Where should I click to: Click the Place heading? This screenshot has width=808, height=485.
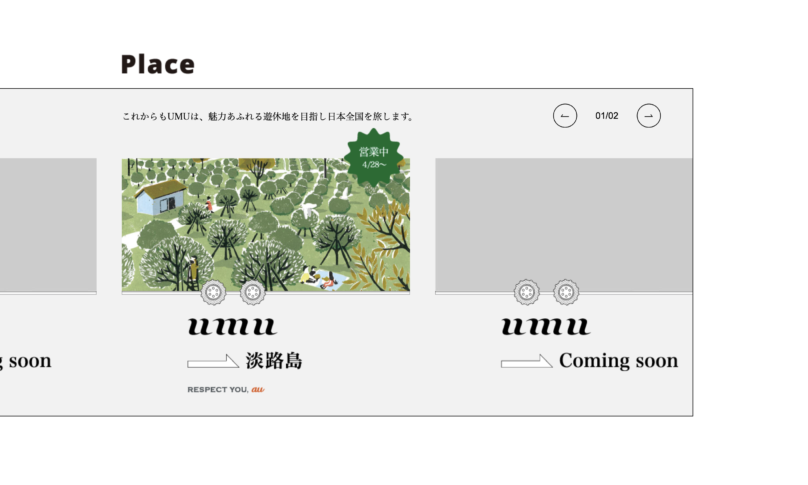(158, 64)
